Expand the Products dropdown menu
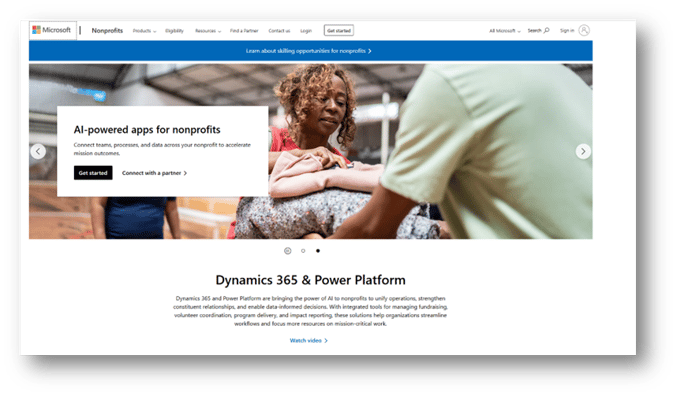Viewport: 677px width, 396px height. 144,31
